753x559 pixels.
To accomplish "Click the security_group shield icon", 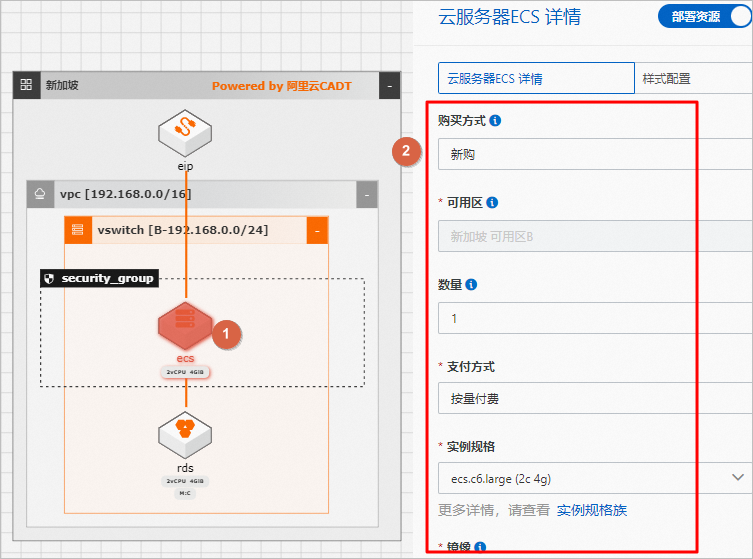I will [x=49, y=279].
